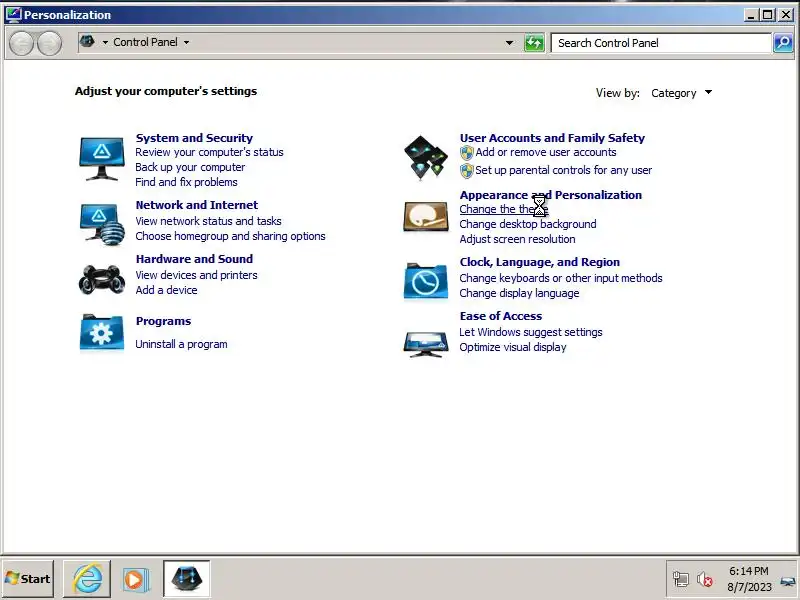Click the Back navigation arrow
Screen dimensions: 800x600
point(21,43)
